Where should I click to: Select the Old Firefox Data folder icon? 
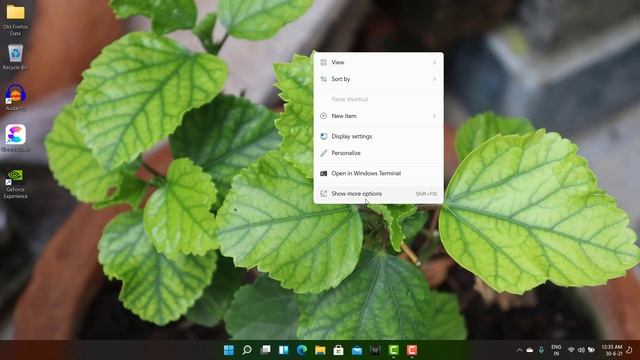point(16,20)
